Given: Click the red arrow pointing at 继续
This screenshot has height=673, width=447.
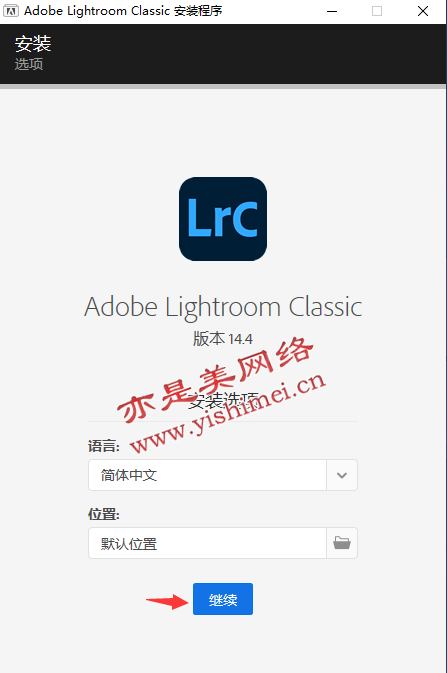Looking at the screenshot, I should pos(167,601).
